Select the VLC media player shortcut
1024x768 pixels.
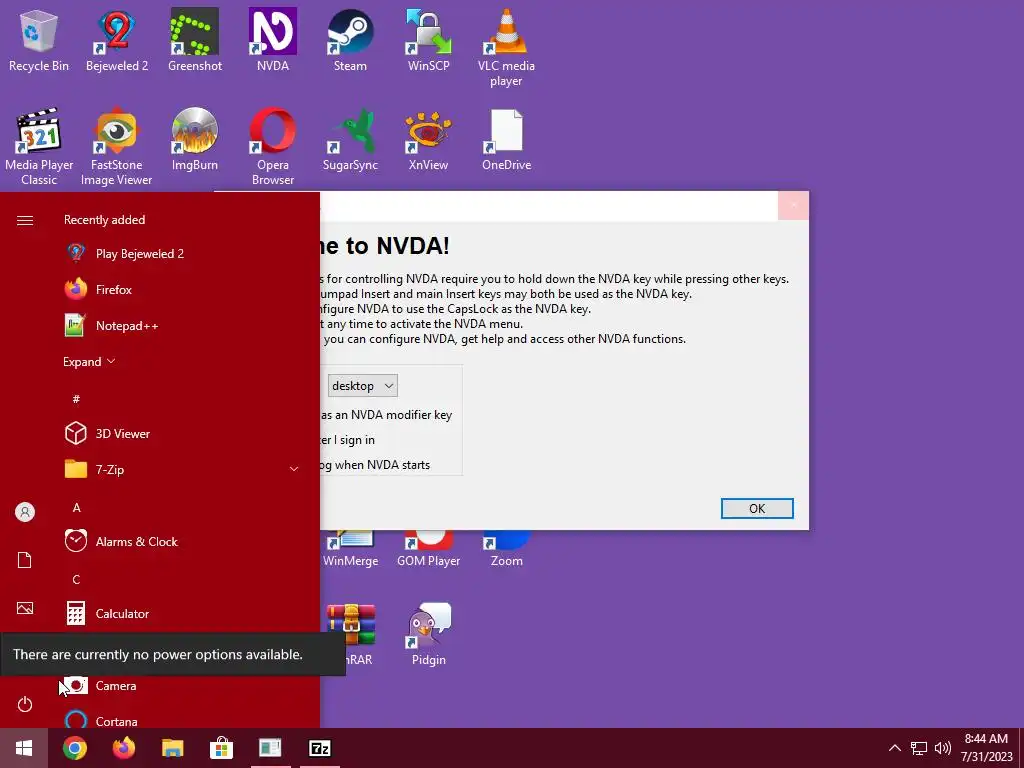coord(506,48)
